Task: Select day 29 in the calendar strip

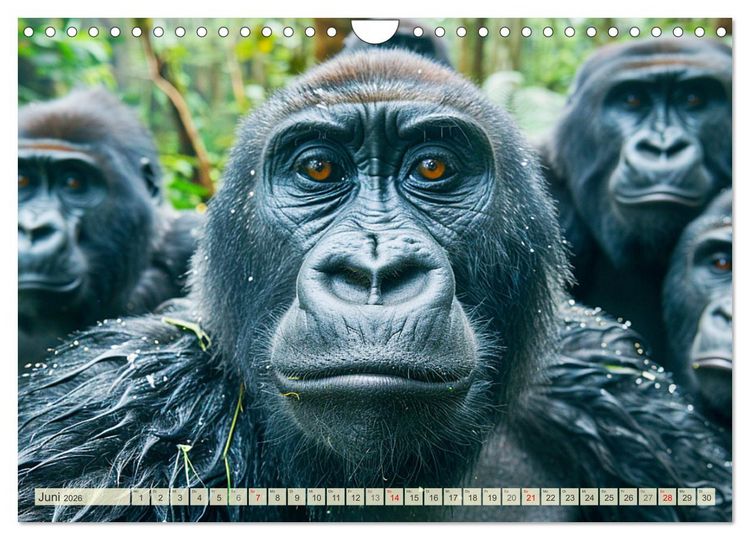Action: click(687, 497)
